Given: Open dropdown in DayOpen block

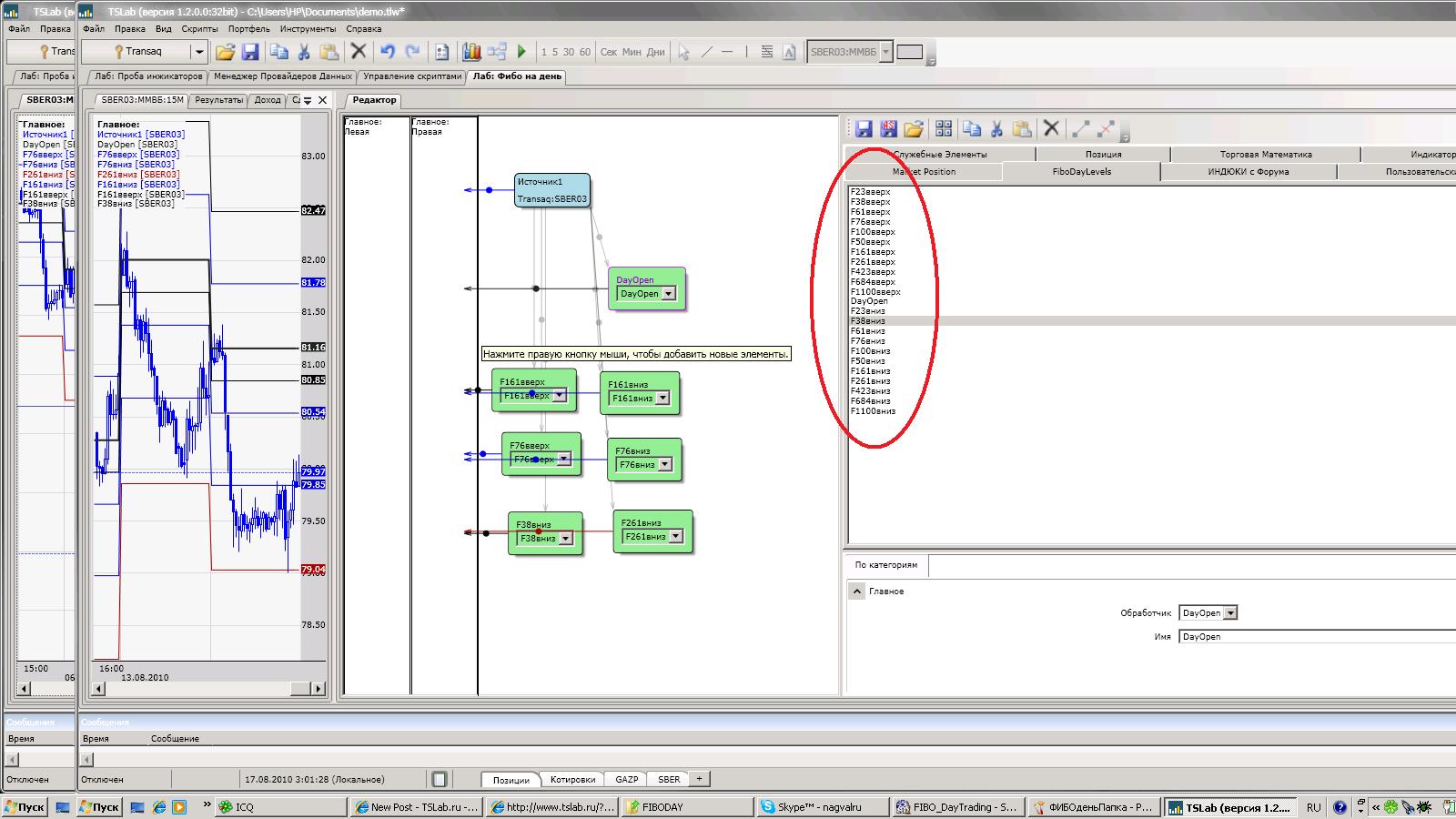Looking at the screenshot, I should click(x=669, y=294).
